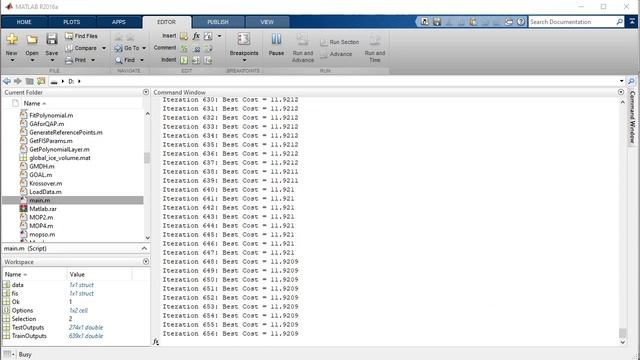
Task: Click the decrease indent icon
Action: click(x=208, y=60)
